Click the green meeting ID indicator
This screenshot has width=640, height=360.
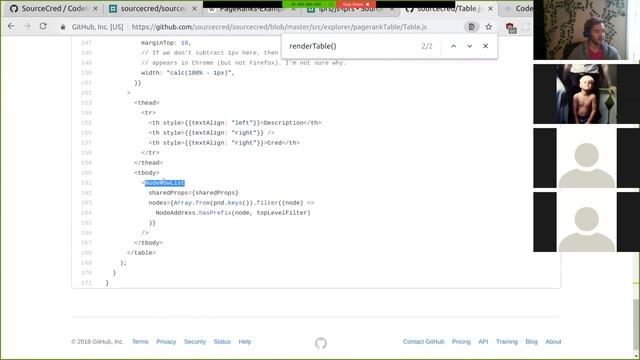click(x=309, y=4)
